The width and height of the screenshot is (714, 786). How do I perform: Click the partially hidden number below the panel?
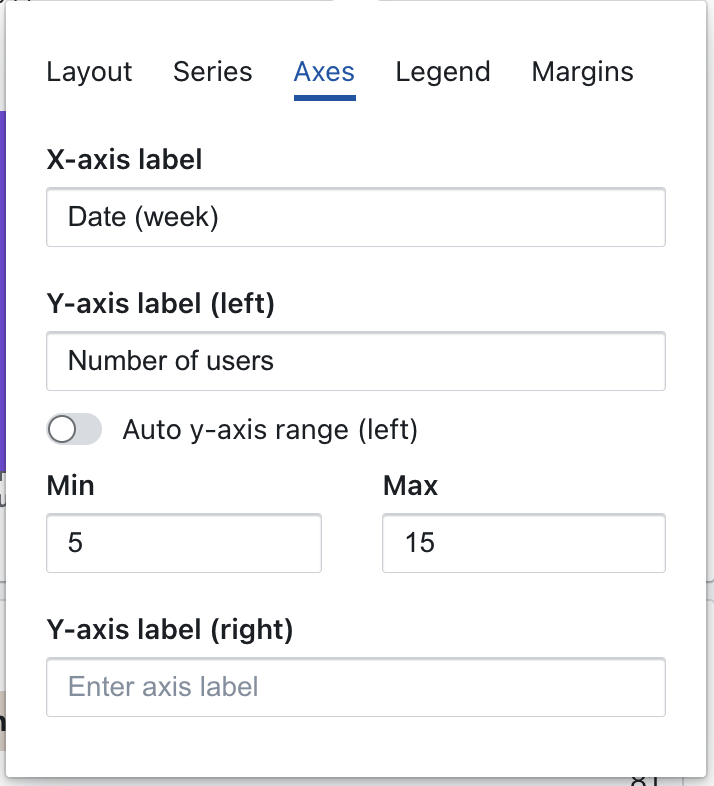click(644, 781)
